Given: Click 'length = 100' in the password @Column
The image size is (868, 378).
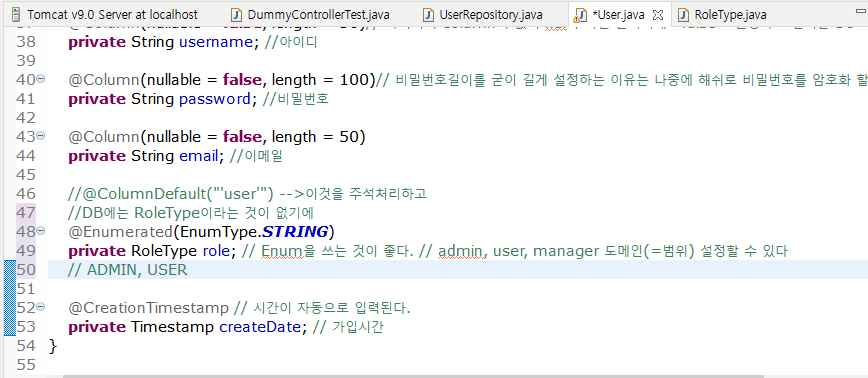Looking at the screenshot, I should pyautogui.click(x=318, y=80).
